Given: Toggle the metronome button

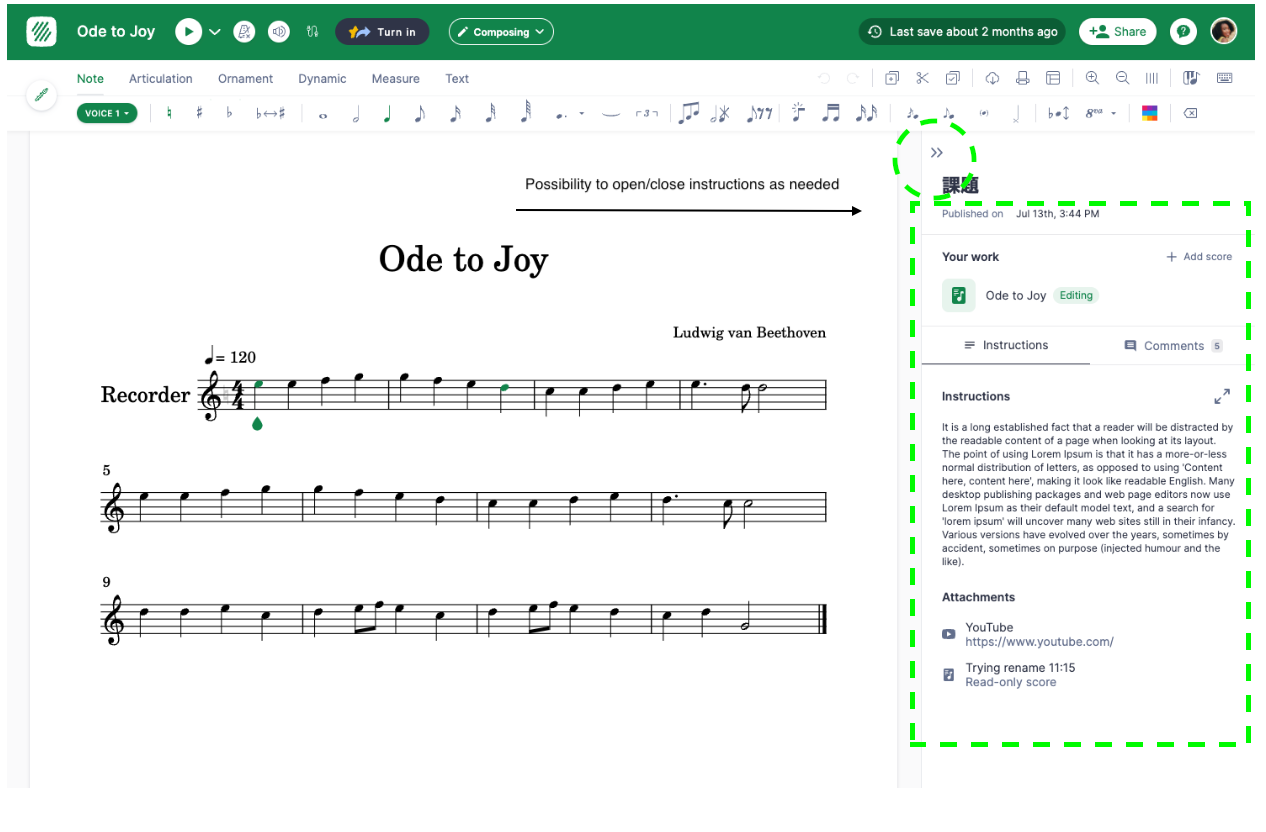Looking at the screenshot, I should (x=244, y=32).
